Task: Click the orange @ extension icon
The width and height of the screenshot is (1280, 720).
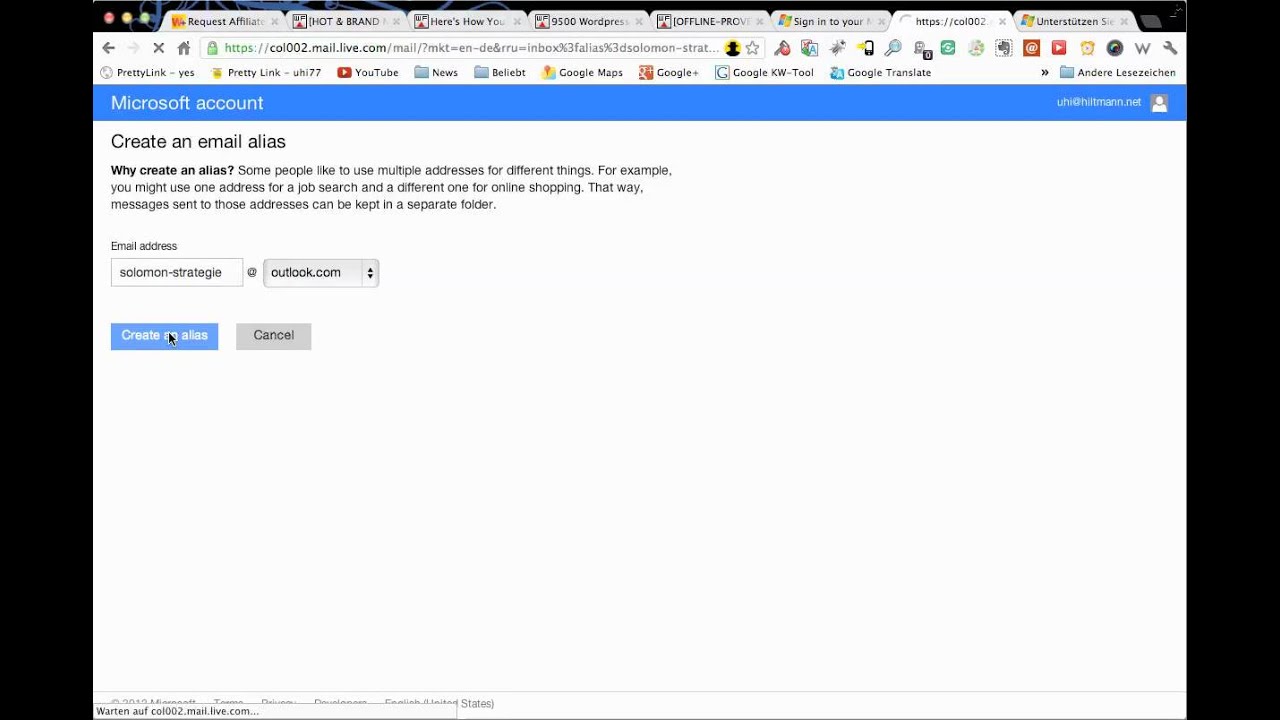Action: coord(1031,48)
